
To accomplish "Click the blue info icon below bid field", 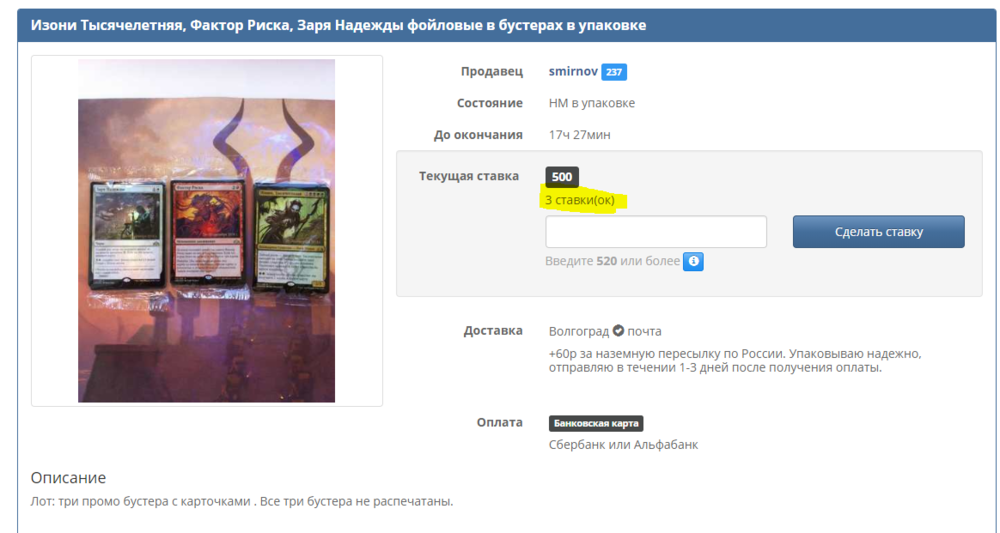I will (x=694, y=261).
